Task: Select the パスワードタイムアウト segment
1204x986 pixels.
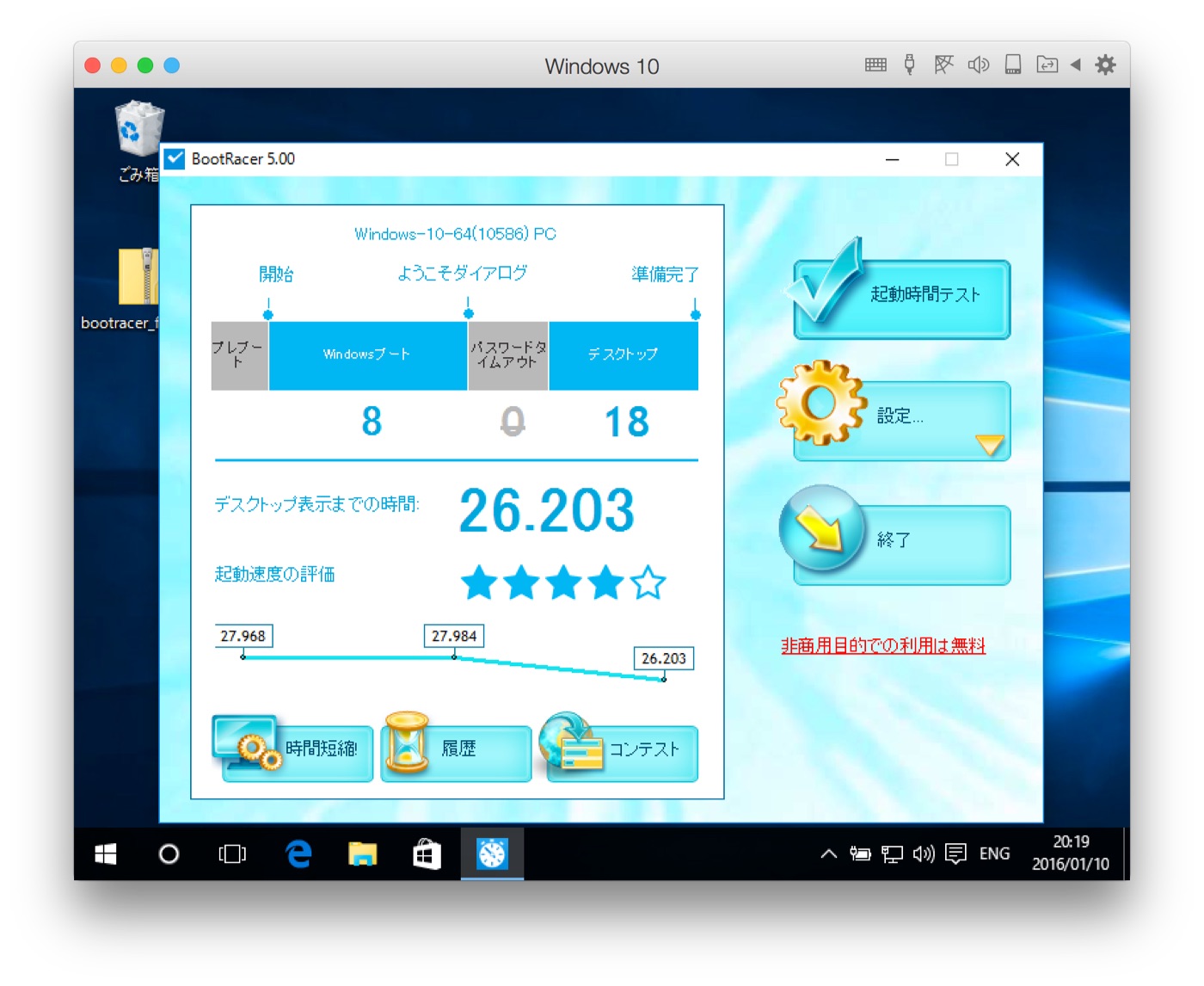Action: click(x=508, y=355)
